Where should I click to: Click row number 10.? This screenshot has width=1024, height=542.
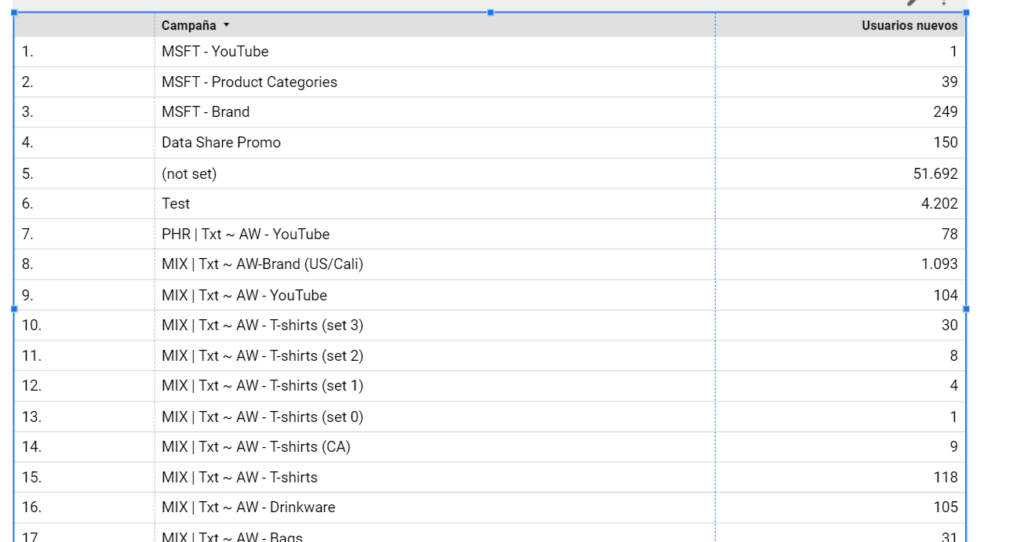pyautogui.click(x=31, y=325)
